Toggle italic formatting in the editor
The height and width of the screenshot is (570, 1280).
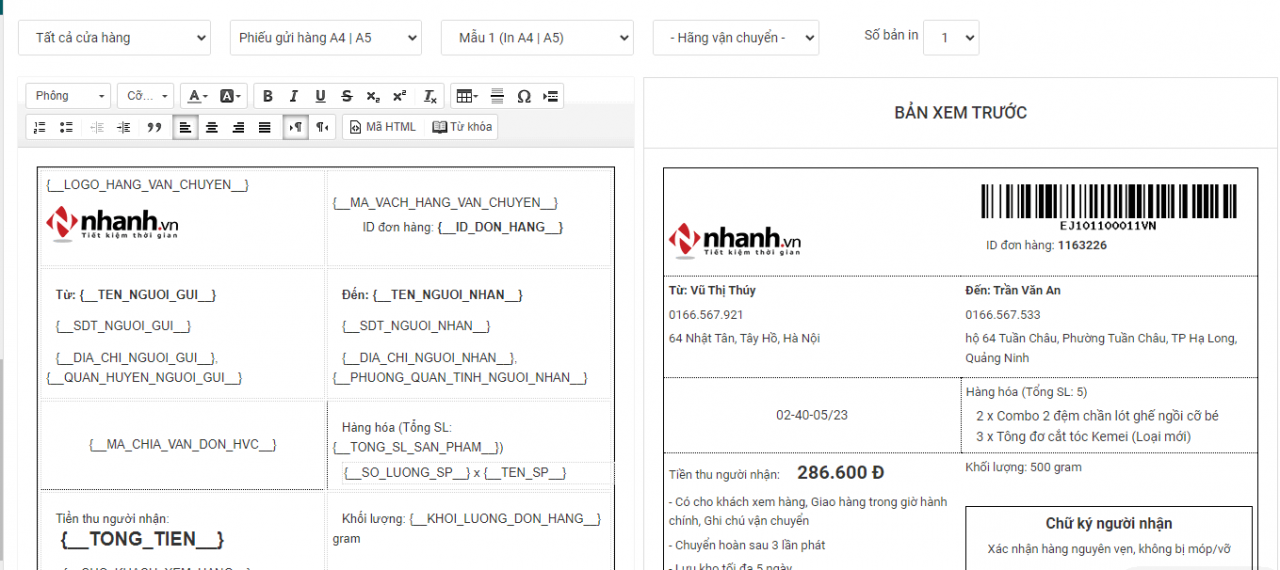294,96
